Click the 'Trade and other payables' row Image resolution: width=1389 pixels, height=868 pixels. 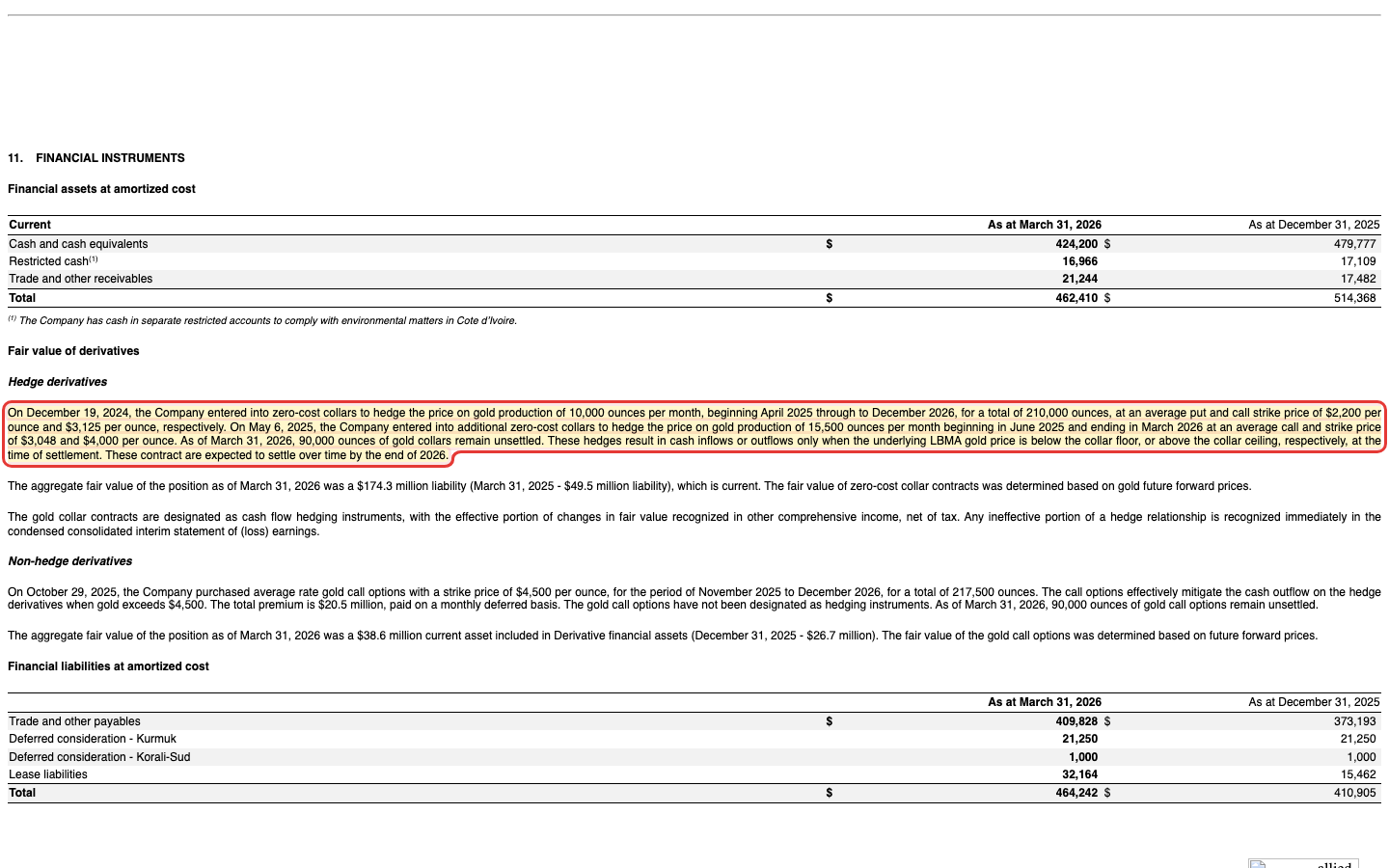point(694,721)
